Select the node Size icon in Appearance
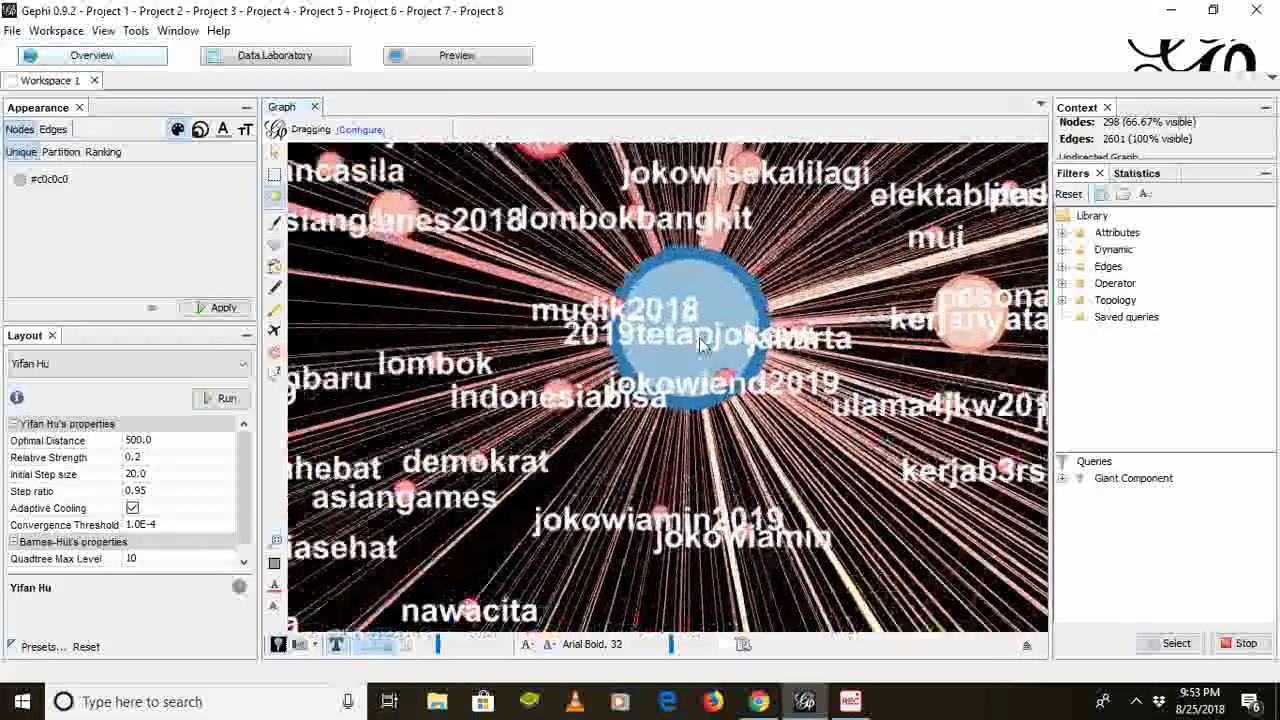1280x720 pixels. [x=200, y=129]
